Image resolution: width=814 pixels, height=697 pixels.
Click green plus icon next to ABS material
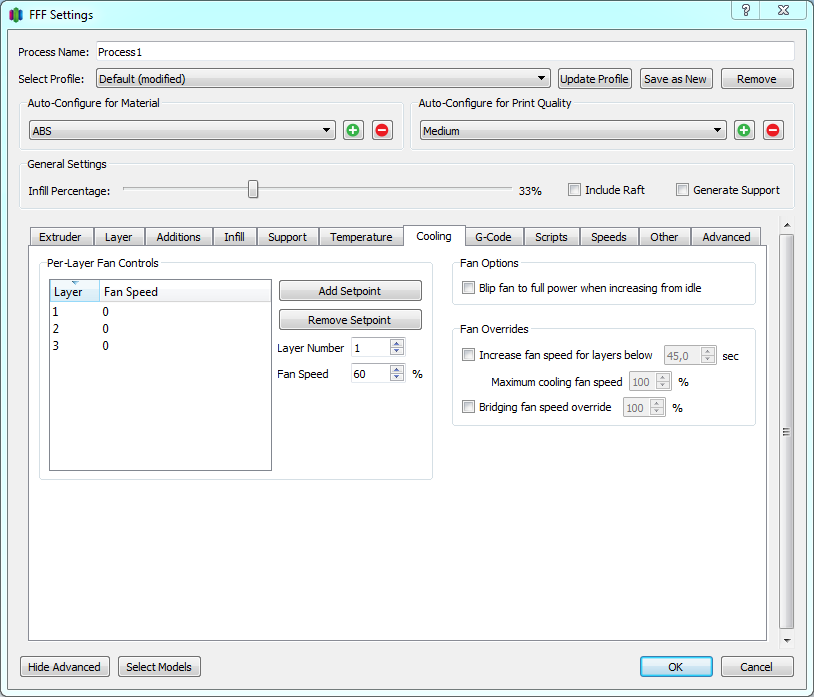(x=353, y=130)
